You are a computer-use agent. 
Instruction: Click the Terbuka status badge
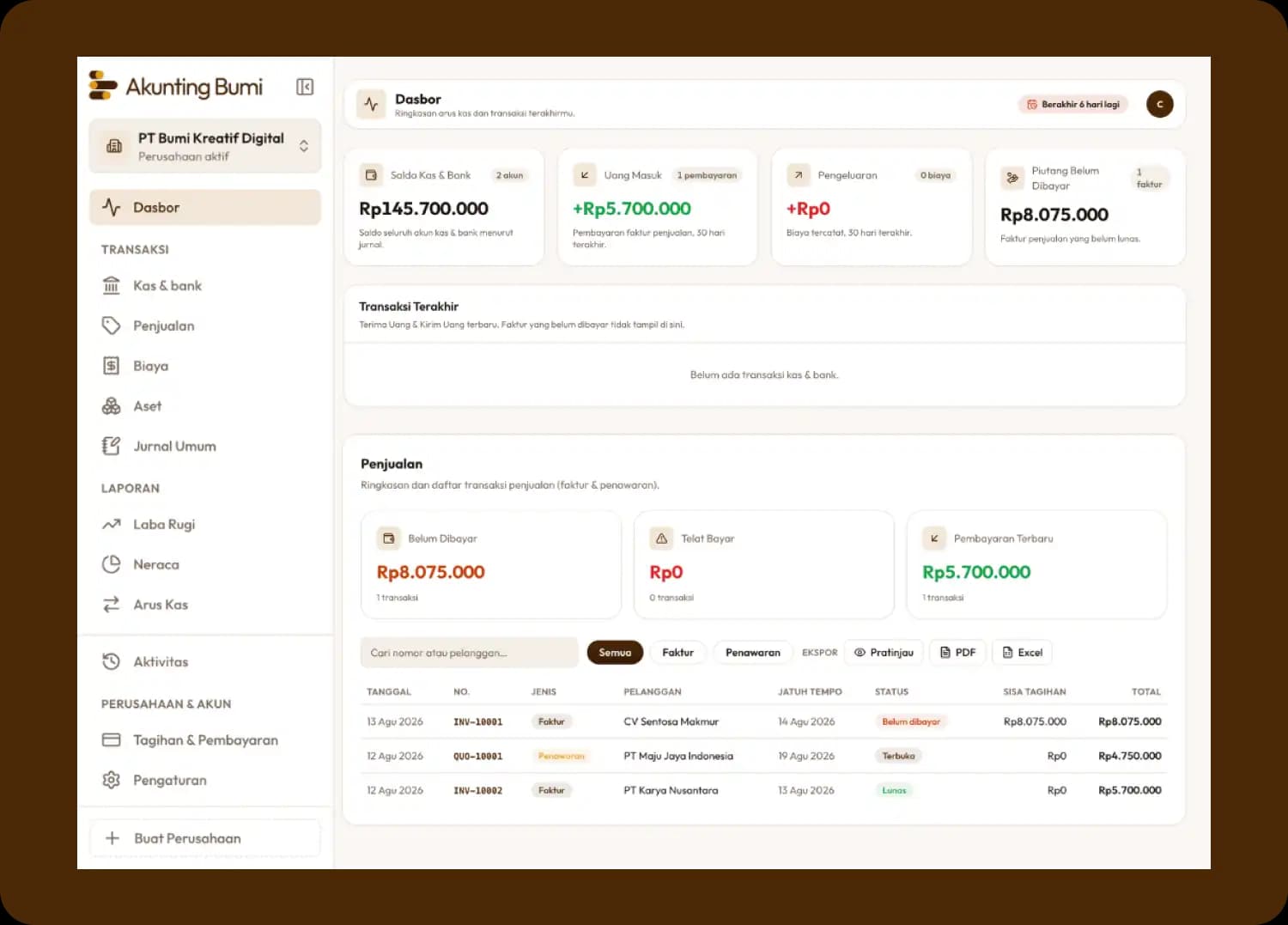pos(899,756)
